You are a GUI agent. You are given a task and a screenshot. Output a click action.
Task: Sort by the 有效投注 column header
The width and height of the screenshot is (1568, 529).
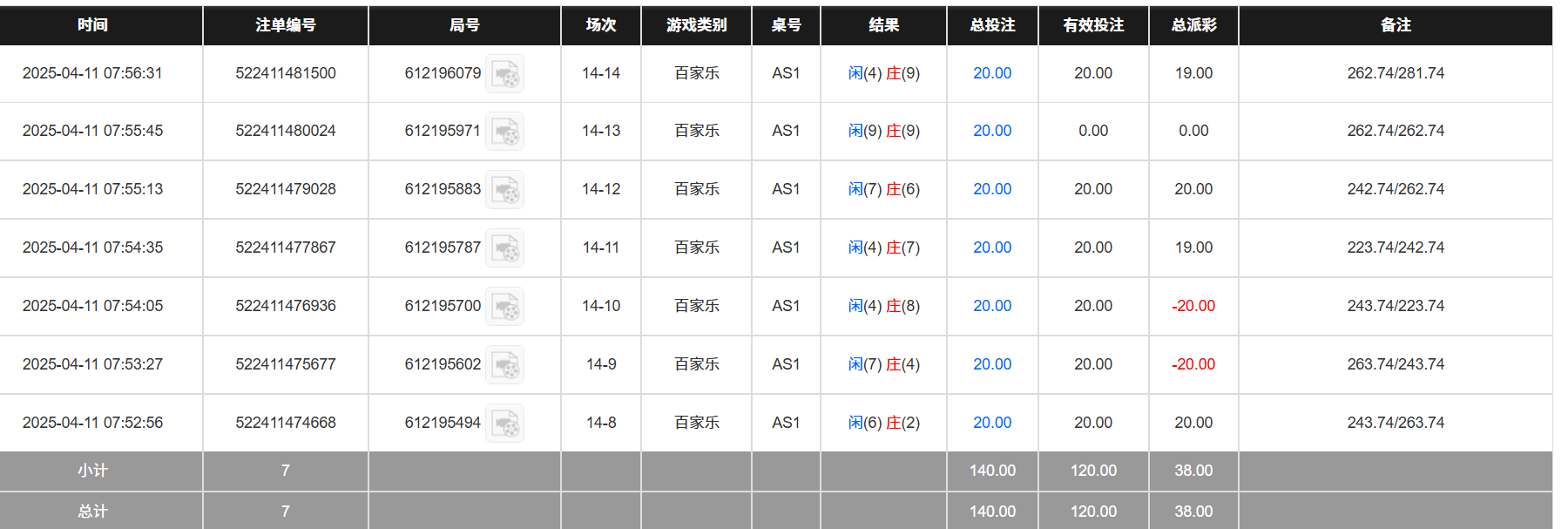tap(1093, 25)
